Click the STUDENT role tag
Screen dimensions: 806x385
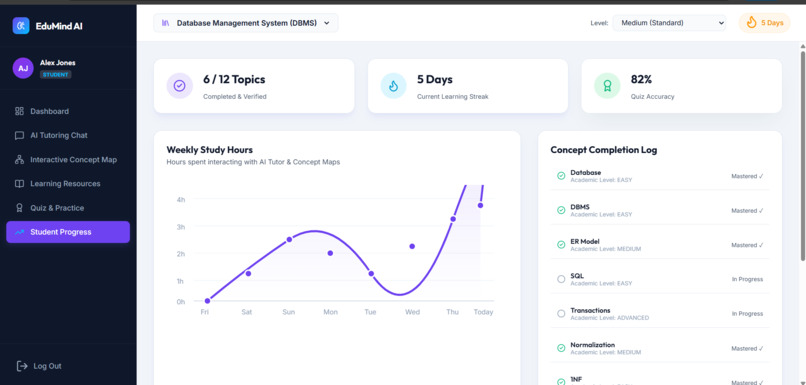[x=56, y=75]
